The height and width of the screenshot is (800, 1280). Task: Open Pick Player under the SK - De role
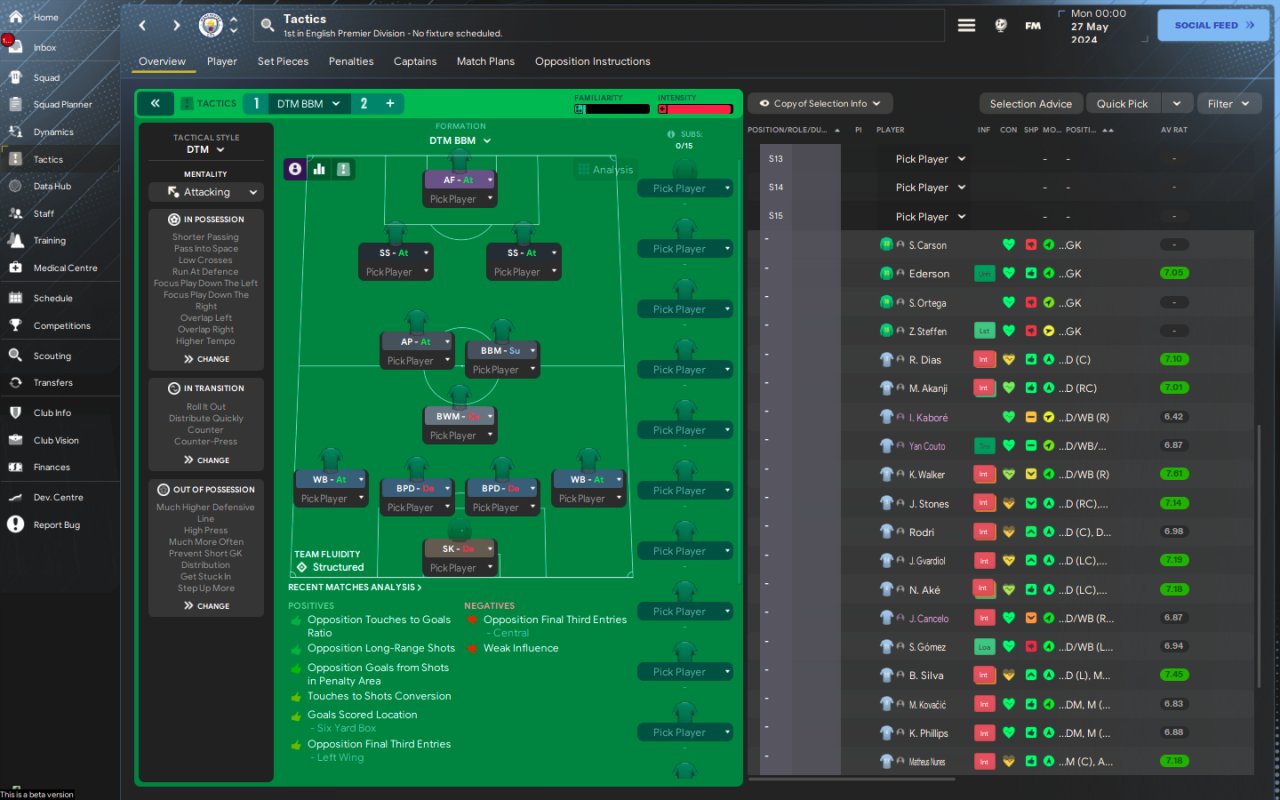(x=460, y=568)
